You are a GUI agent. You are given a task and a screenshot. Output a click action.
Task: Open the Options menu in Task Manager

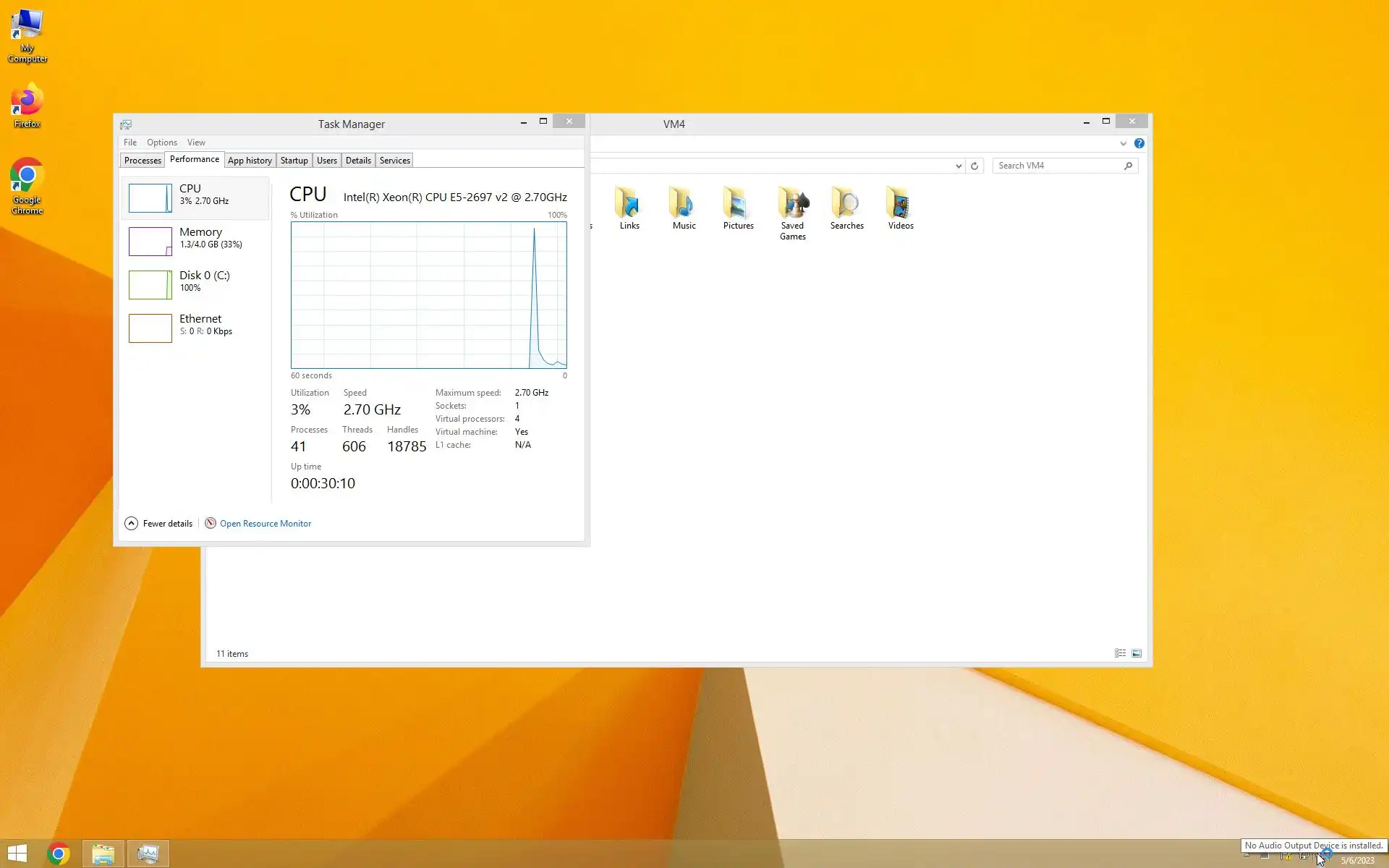[x=161, y=142]
